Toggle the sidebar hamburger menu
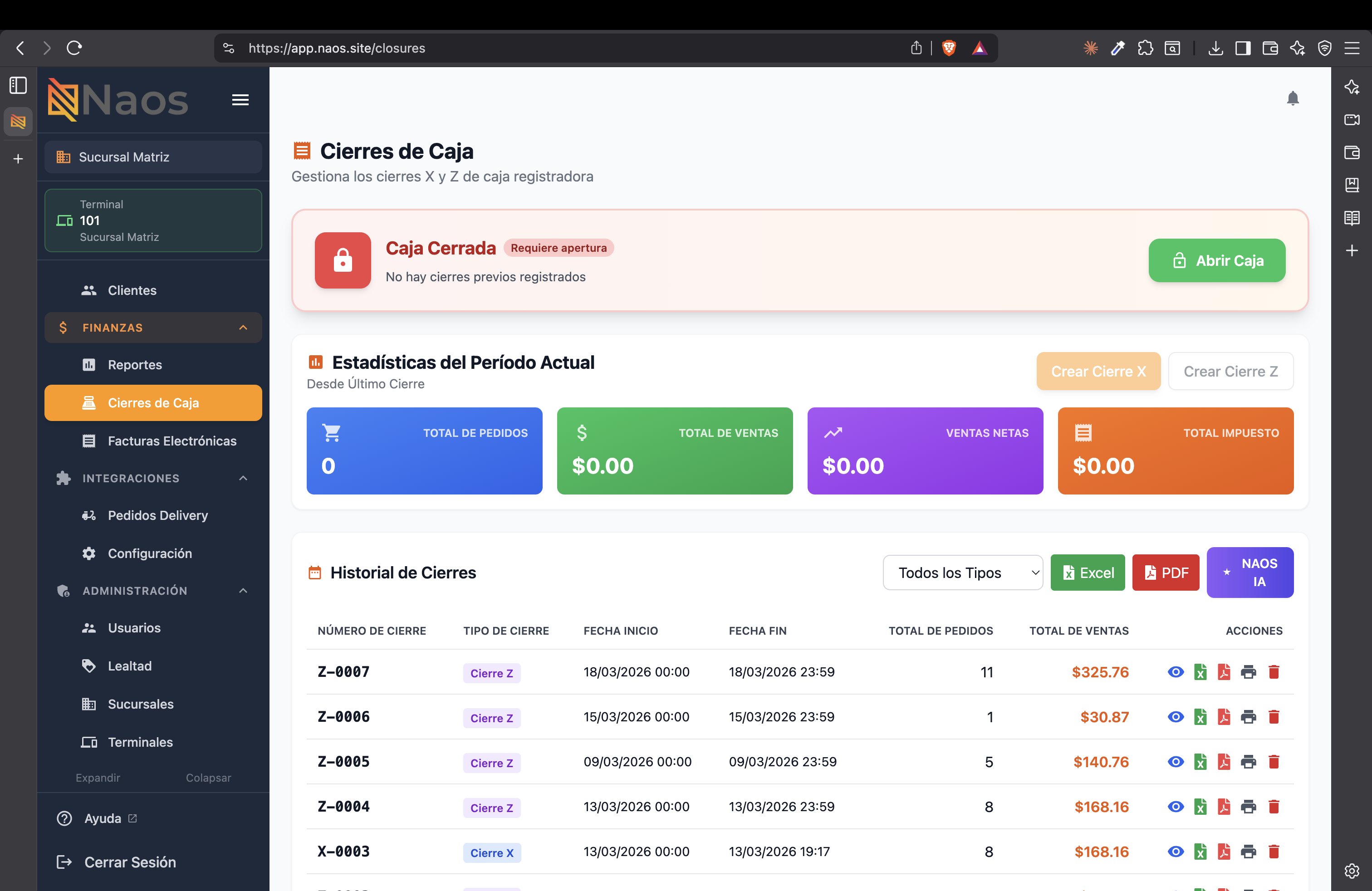This screenshot has height=891, width=1372. coord(240,100)
